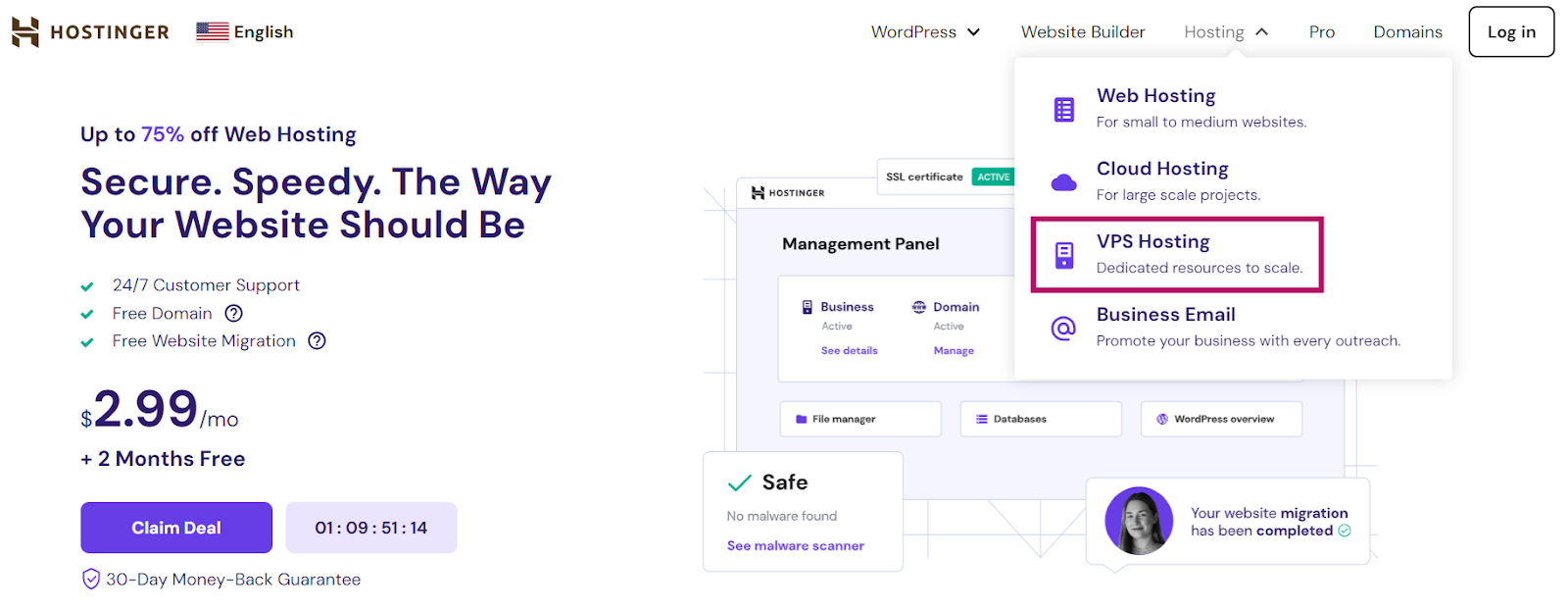The width and height of the screenshot is (1568, 610).
Task: Click the countdown timer 01:09:51:14
Action: [370, 528]
